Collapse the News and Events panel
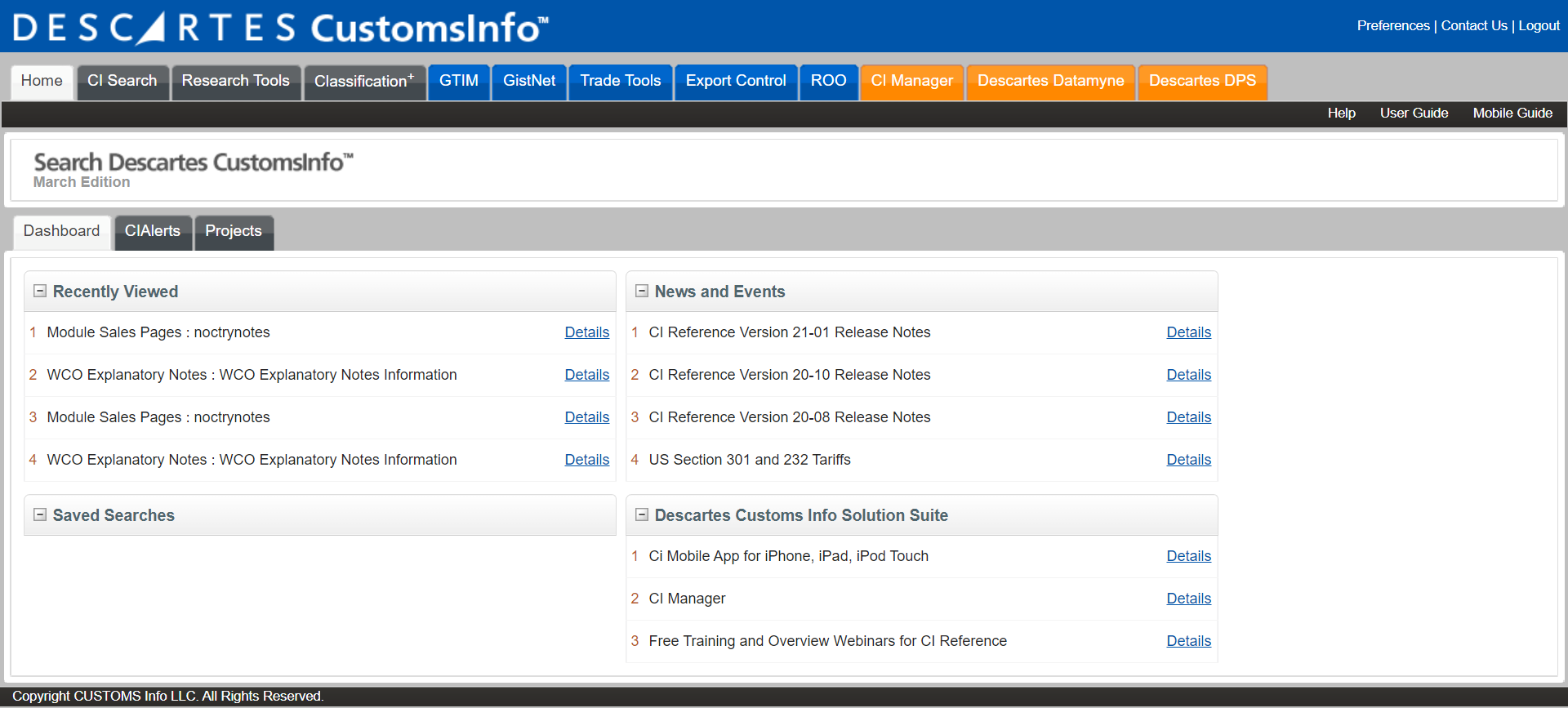 pyautogui.click(x=641, y=291)
